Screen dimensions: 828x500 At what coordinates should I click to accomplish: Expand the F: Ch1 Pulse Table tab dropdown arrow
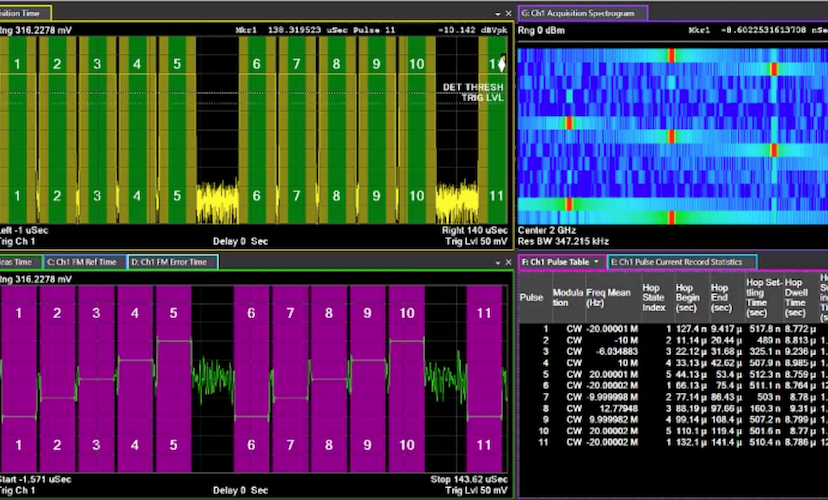click(x=597, y=262)
